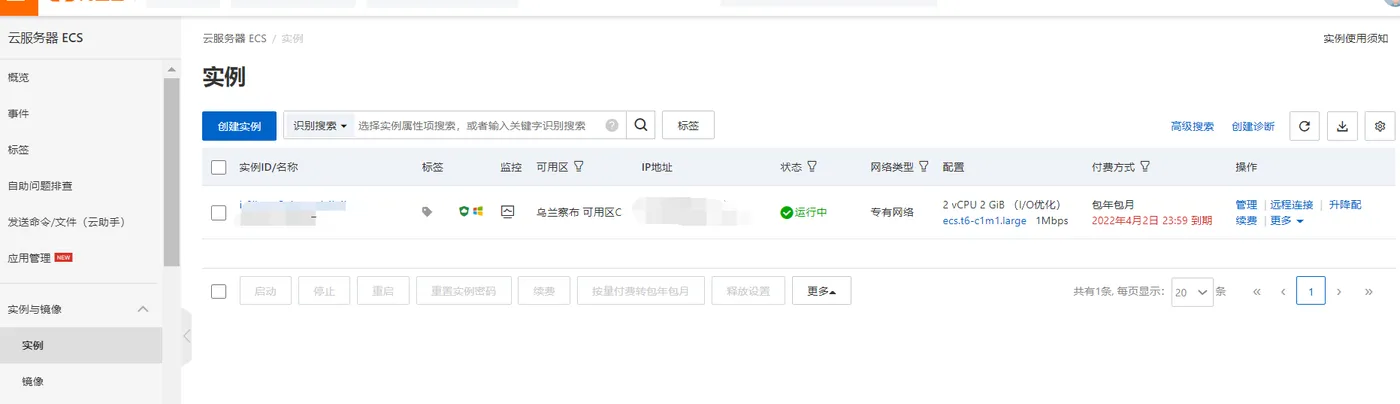Image resolution: width=1400 pixels, height=404 pixels.
Task: Click the 2022年4月2日 23:59 到期 text
Action: point(1152,221)
